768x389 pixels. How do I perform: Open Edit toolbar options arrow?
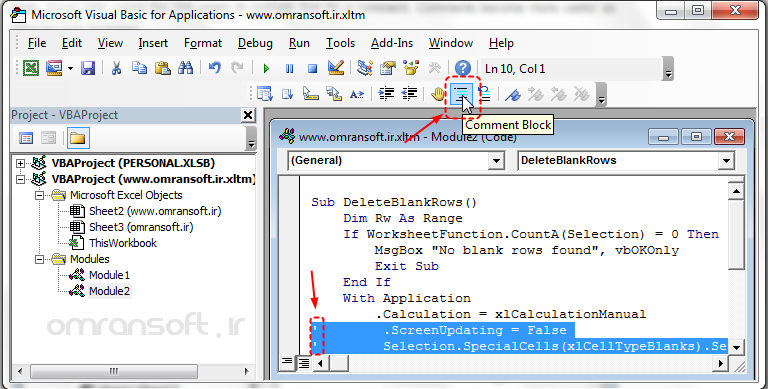tap(601, 95)
